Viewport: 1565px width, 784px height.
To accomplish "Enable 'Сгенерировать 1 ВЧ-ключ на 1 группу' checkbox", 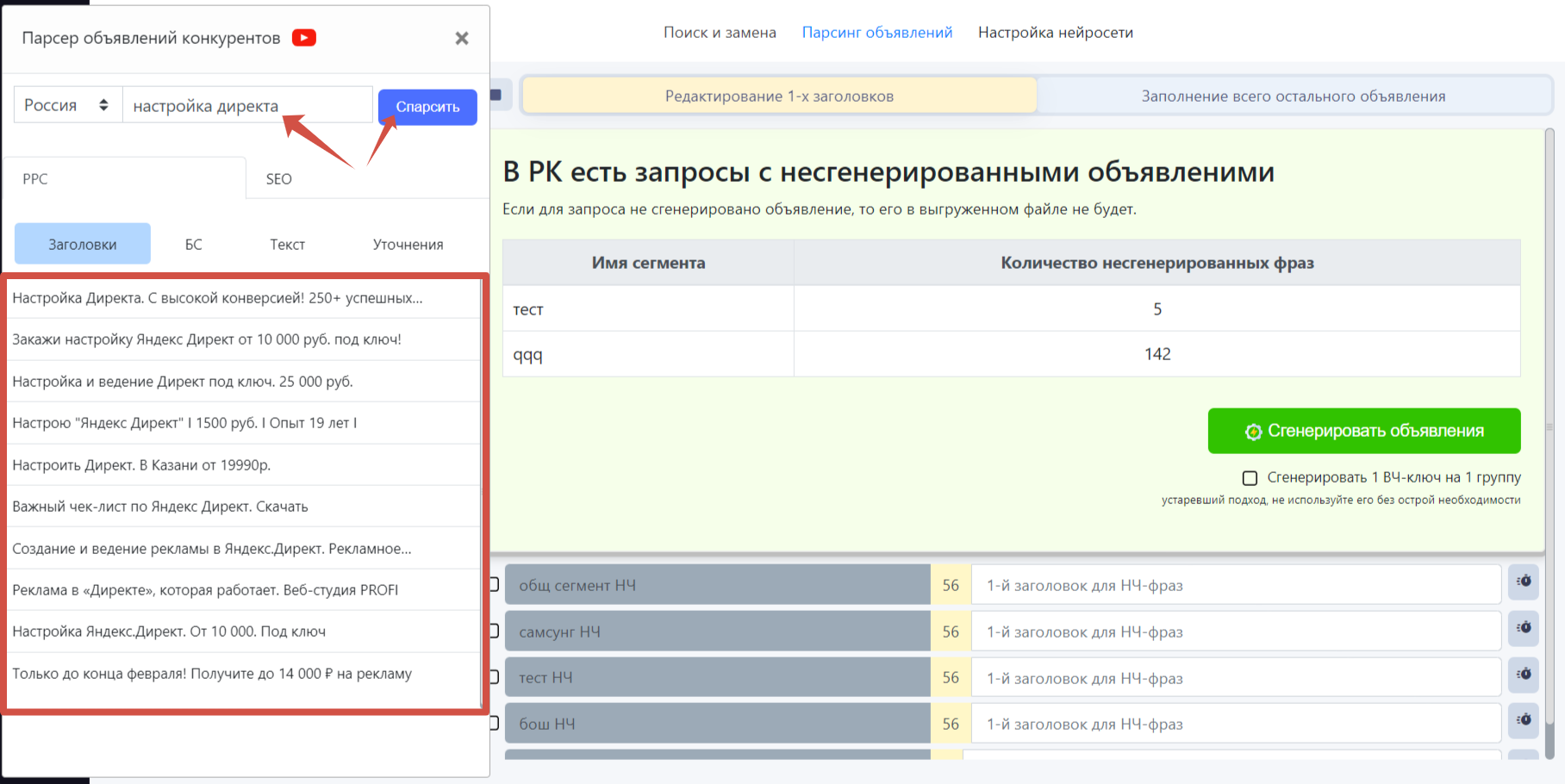I will coord(1250,477).
